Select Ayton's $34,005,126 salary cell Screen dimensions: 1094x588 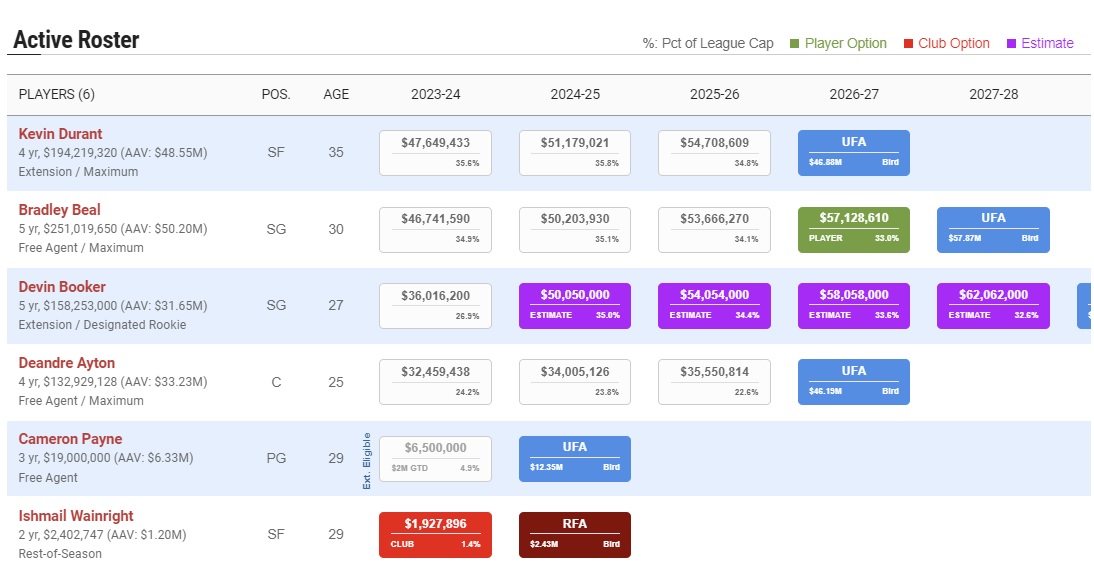575,382
